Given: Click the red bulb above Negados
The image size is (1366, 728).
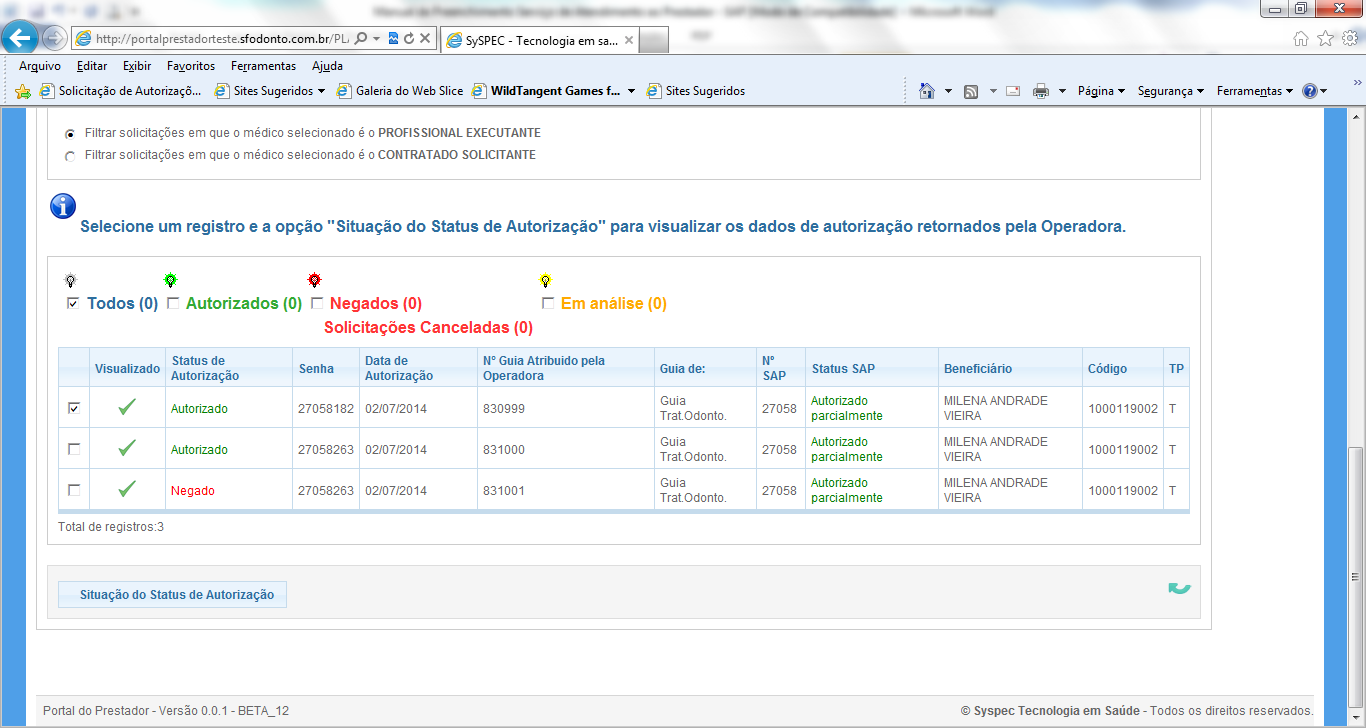Looking at the screenshot, I should point(315,281).
